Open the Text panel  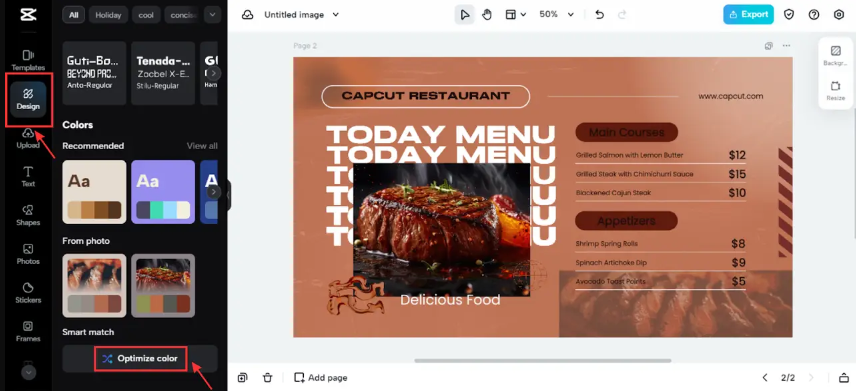[x=28, y=177]
